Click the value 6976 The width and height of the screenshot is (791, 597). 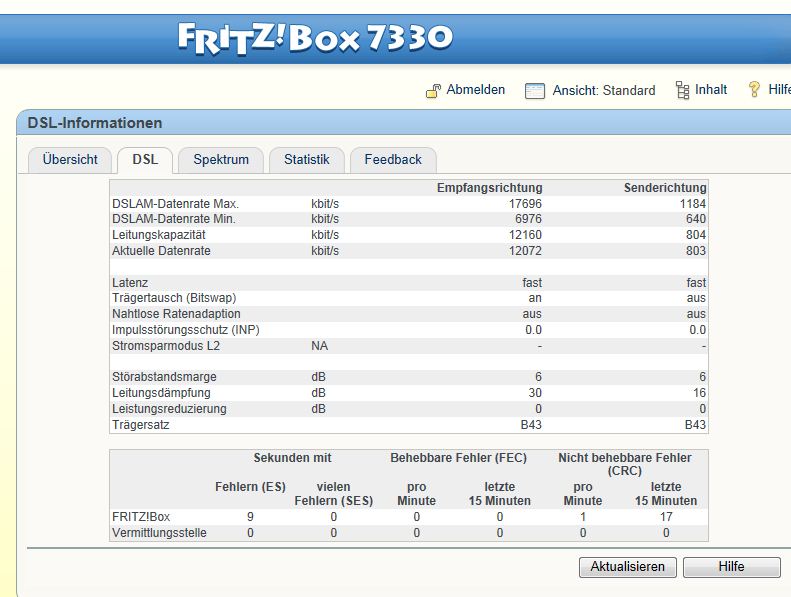click(x=528, y=219)
